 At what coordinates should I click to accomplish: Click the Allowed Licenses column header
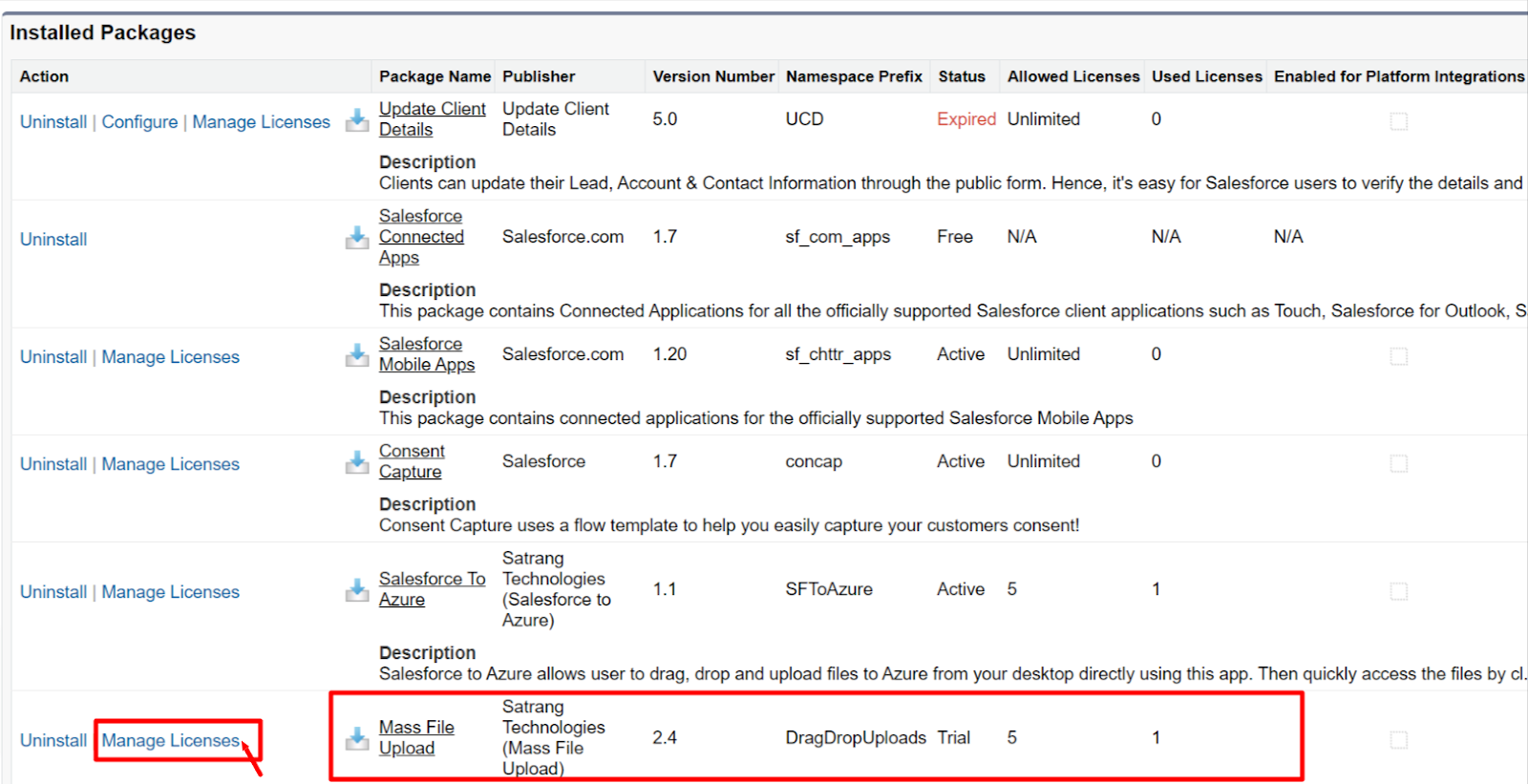click(x=1073, y=76)
